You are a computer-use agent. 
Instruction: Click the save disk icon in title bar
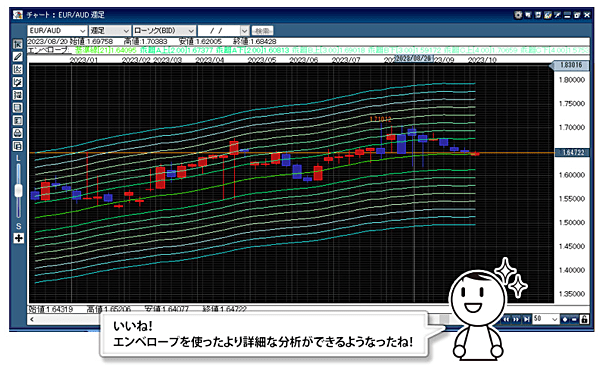538,15
